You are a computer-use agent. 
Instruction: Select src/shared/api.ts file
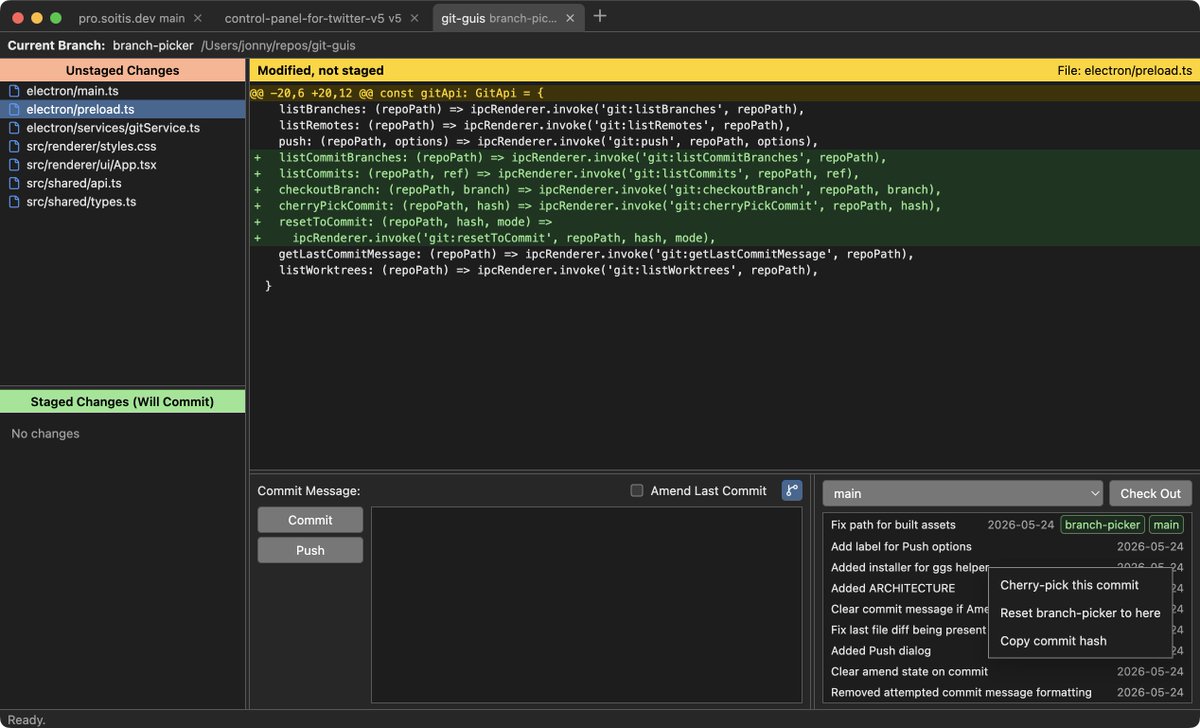pos(122,184)
